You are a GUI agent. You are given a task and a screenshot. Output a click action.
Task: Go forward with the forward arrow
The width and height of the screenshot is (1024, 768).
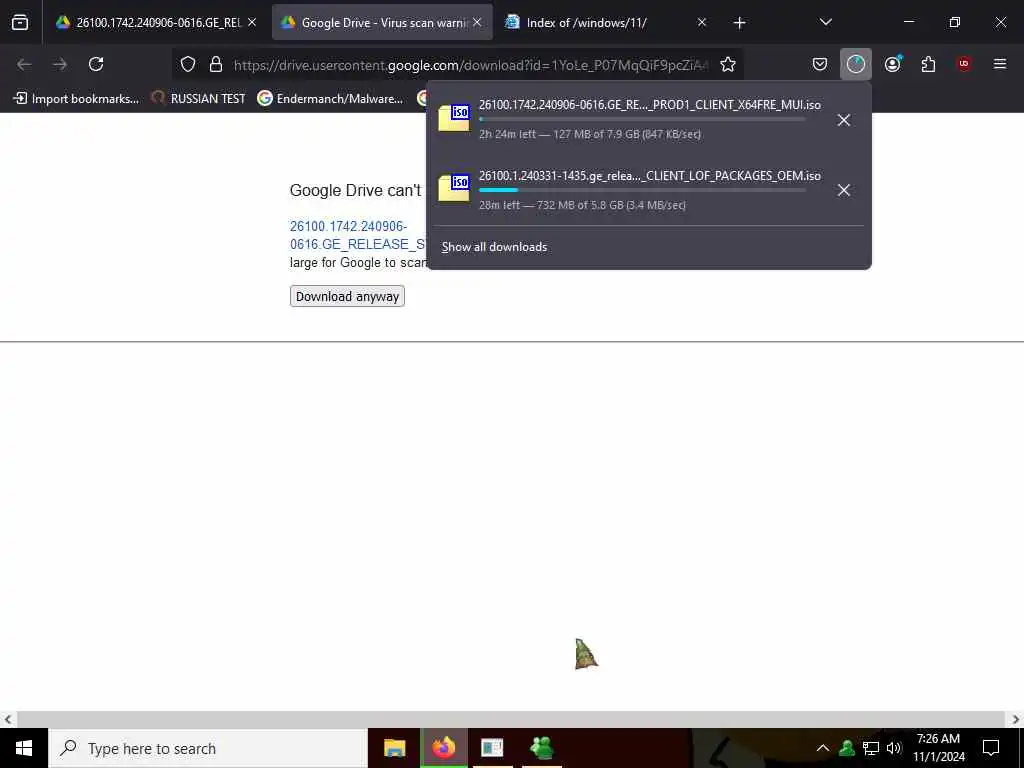(60, 64)
